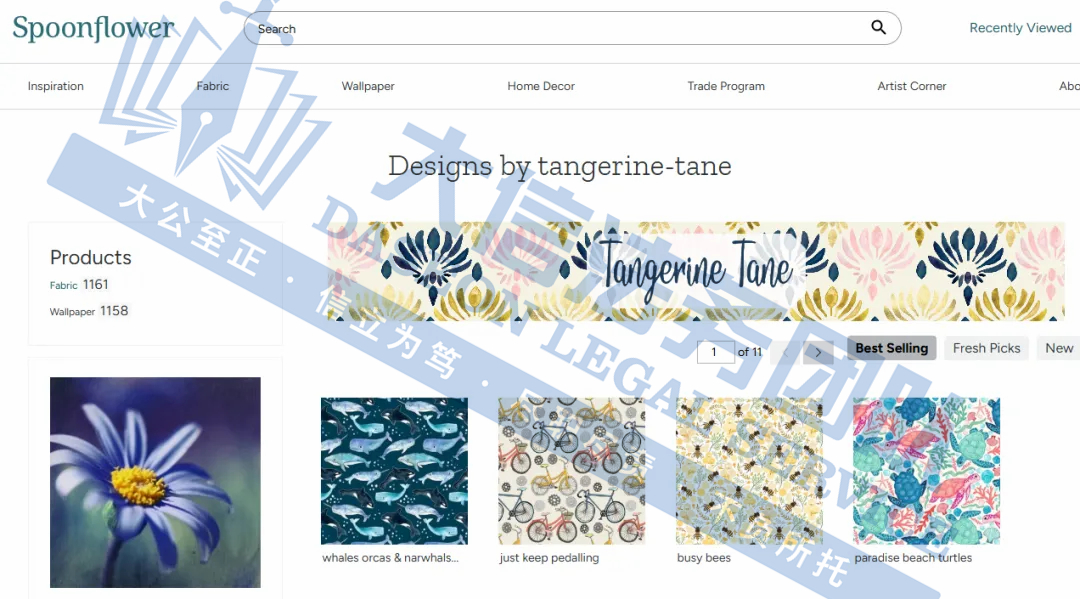Go to previous page arrow
Viewport: 1080px width, 599px height.
coord(785,352)
